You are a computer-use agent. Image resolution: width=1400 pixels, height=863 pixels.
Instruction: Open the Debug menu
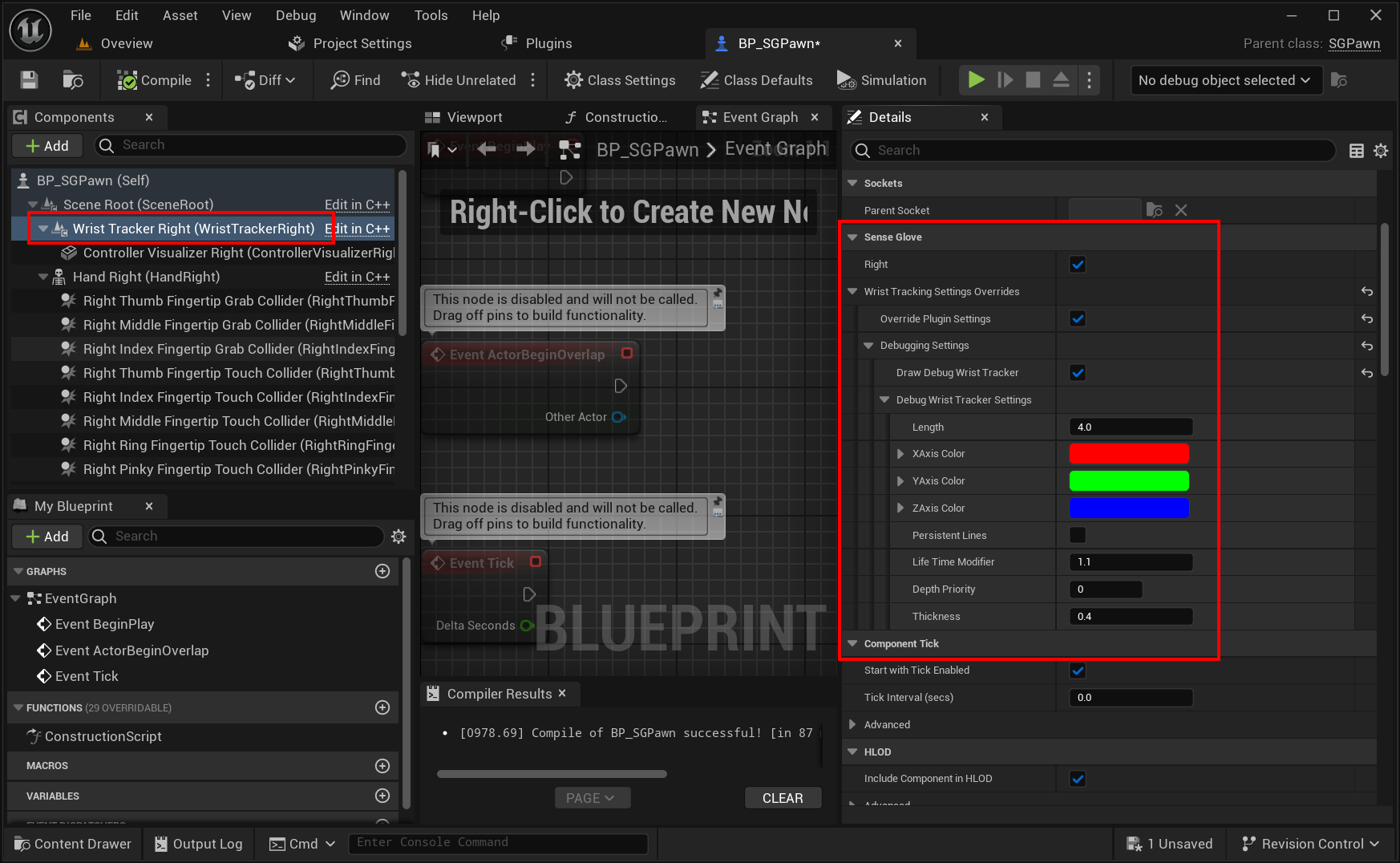(295, 14)
